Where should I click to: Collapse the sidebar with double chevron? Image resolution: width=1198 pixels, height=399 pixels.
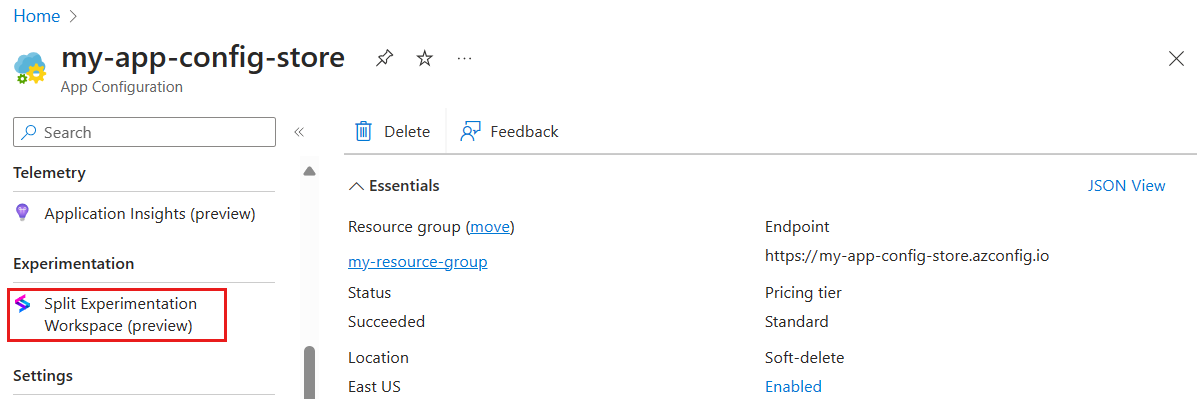[x=300, y=132]
